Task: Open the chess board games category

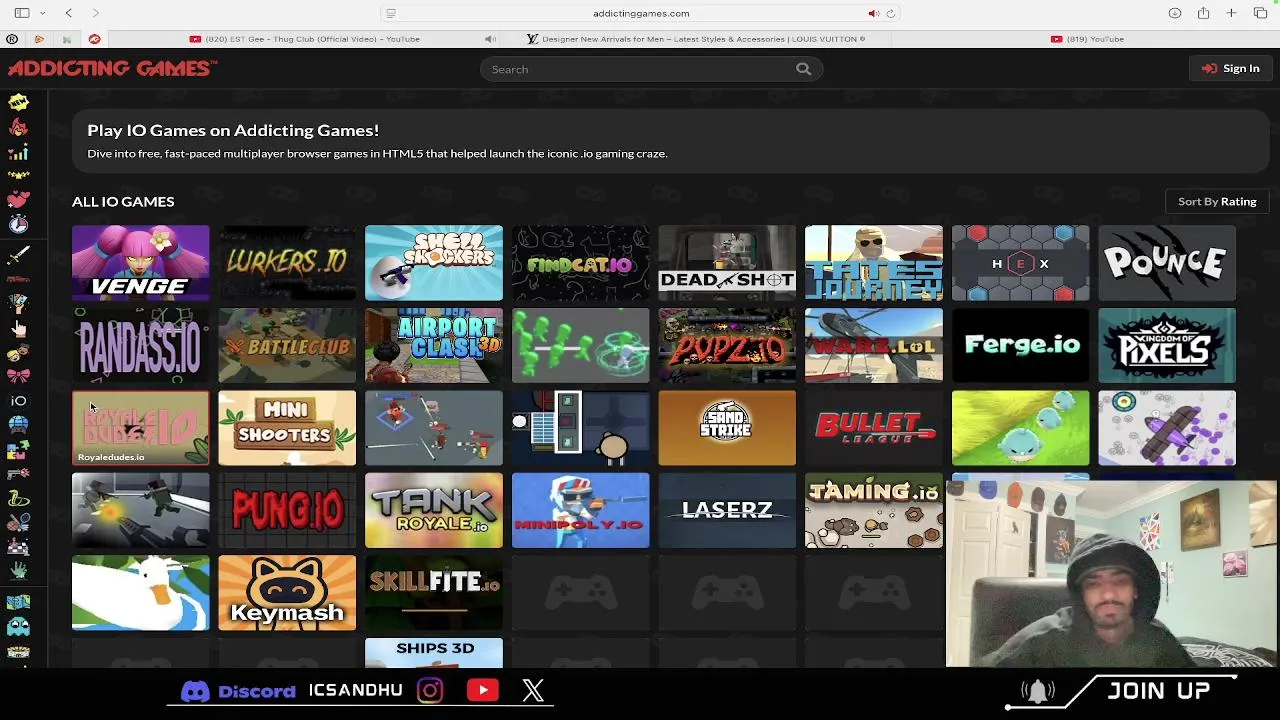Action: click(18, 546)
